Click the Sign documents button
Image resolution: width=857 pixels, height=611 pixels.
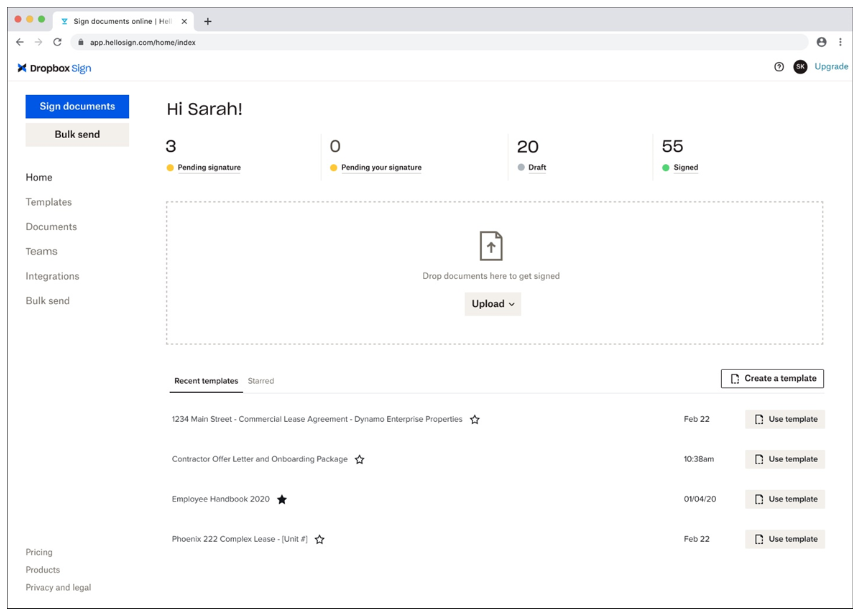77,106
